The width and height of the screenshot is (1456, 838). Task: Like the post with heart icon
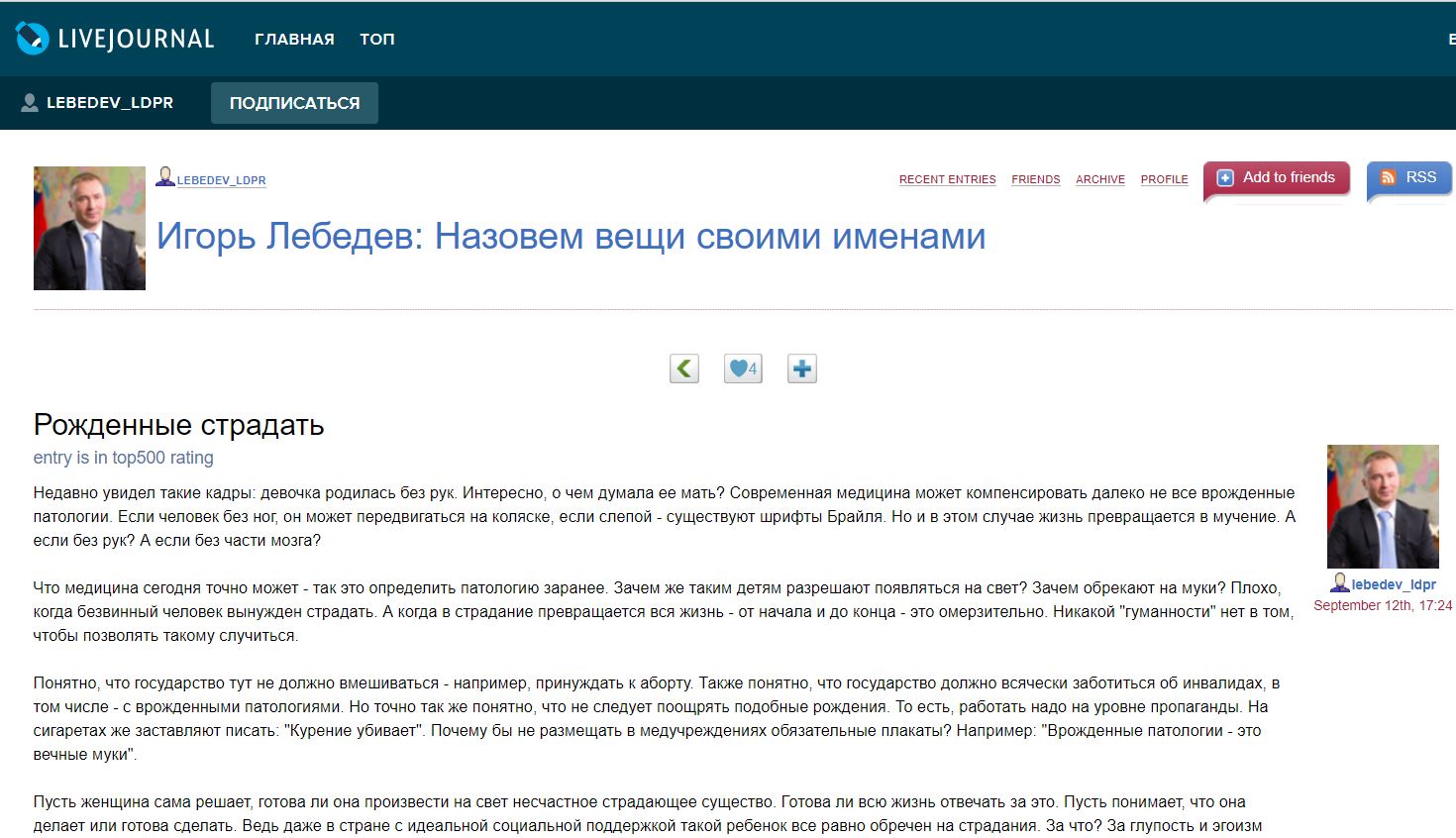[742, 368]
